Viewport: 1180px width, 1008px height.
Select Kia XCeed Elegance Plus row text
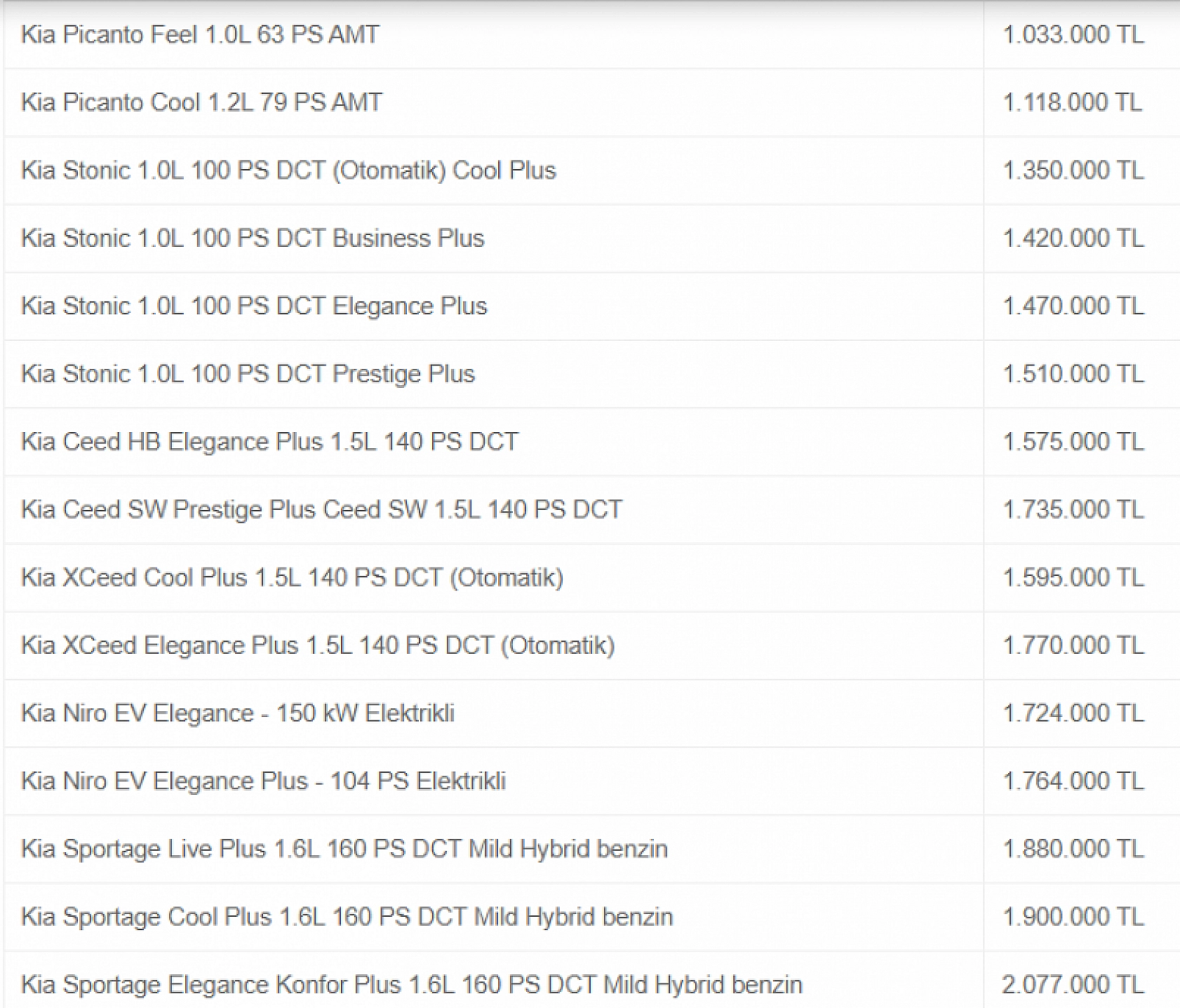coord(318,645)
